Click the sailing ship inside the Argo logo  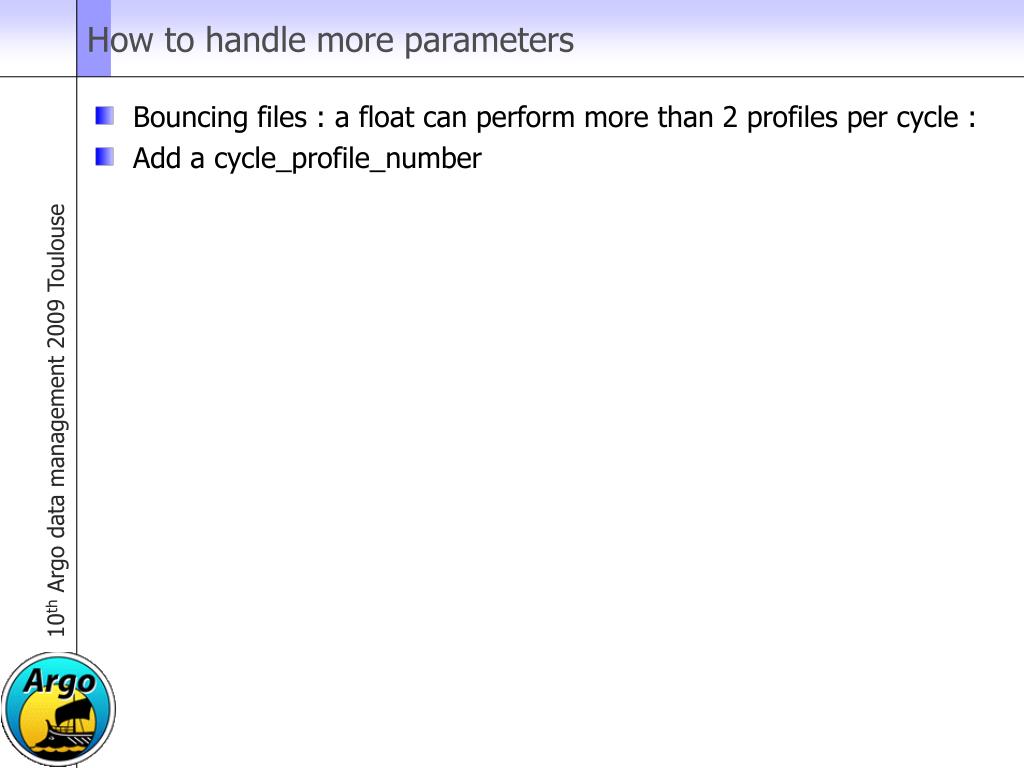click(x=65, y=724)
